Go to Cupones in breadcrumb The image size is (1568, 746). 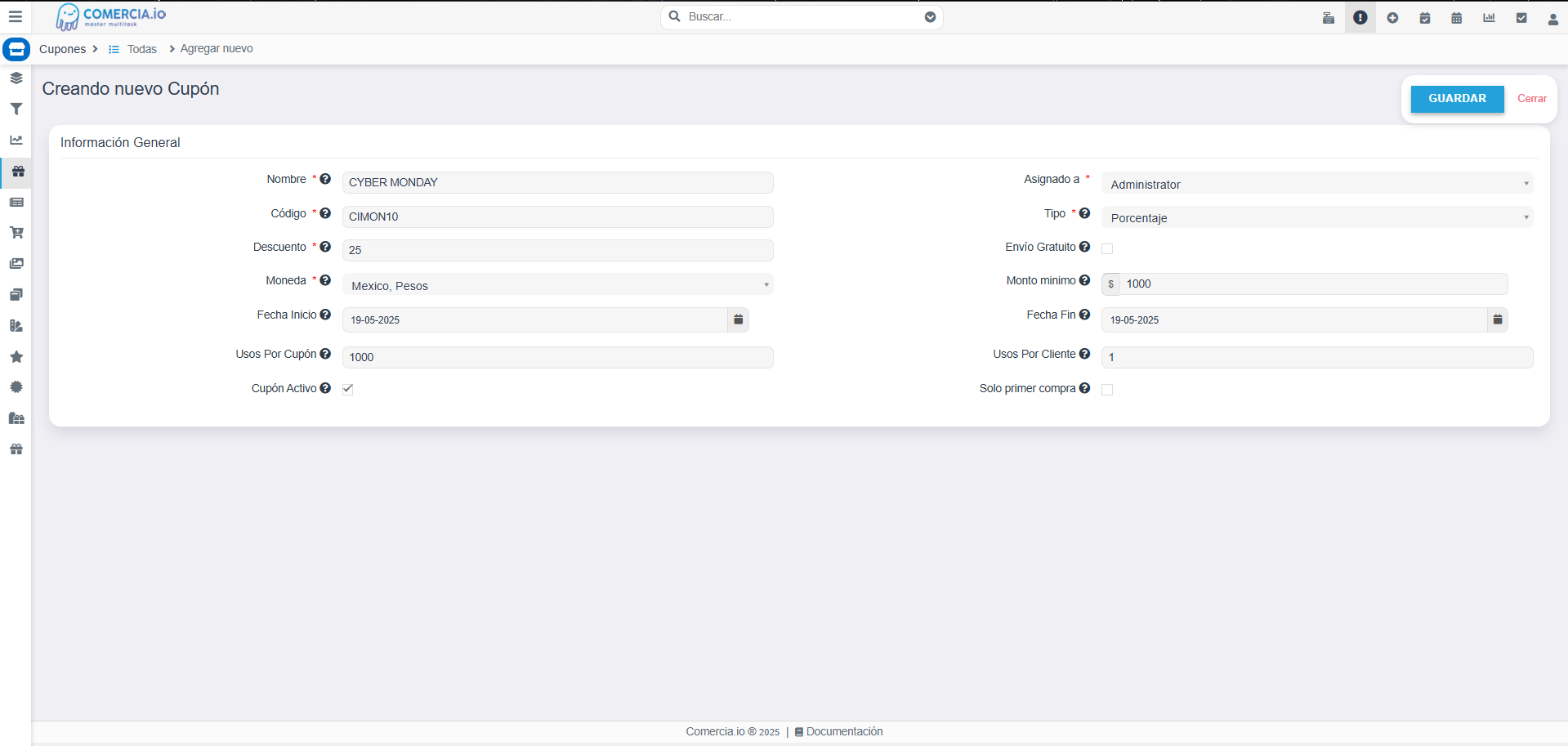(x=62, y=49)
